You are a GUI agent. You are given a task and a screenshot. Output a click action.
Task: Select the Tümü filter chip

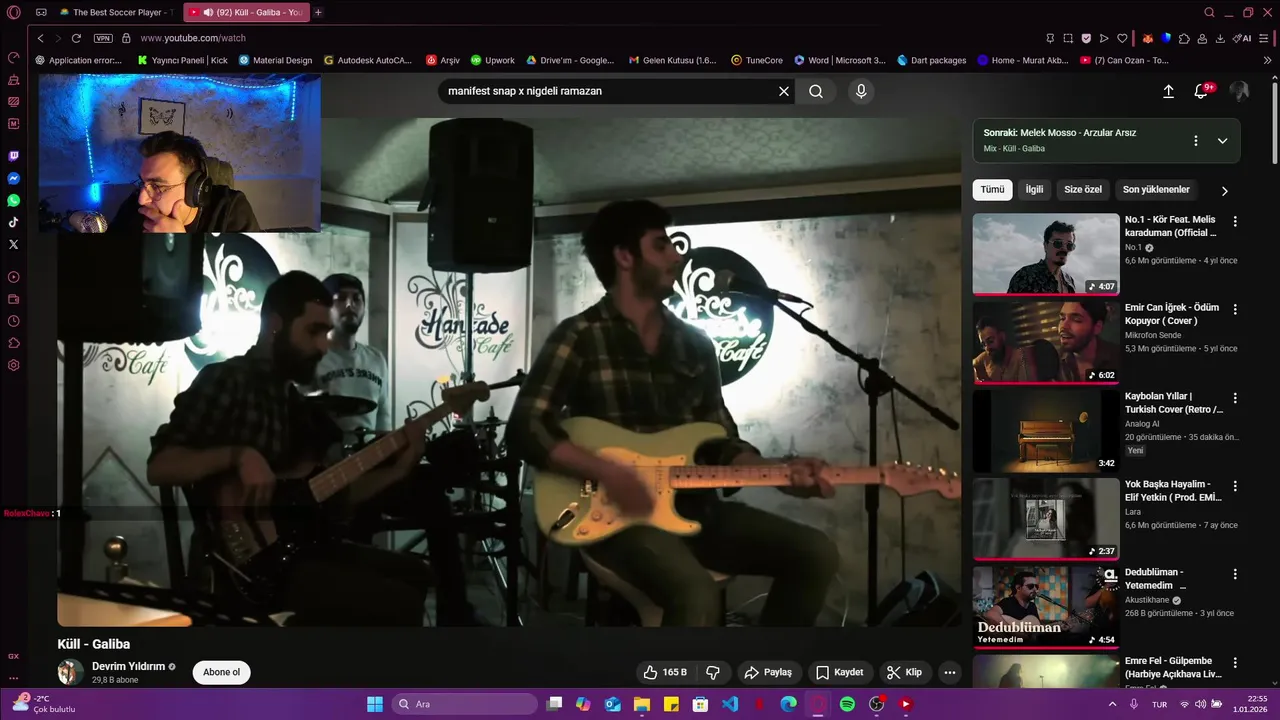[x=992, y=189]
